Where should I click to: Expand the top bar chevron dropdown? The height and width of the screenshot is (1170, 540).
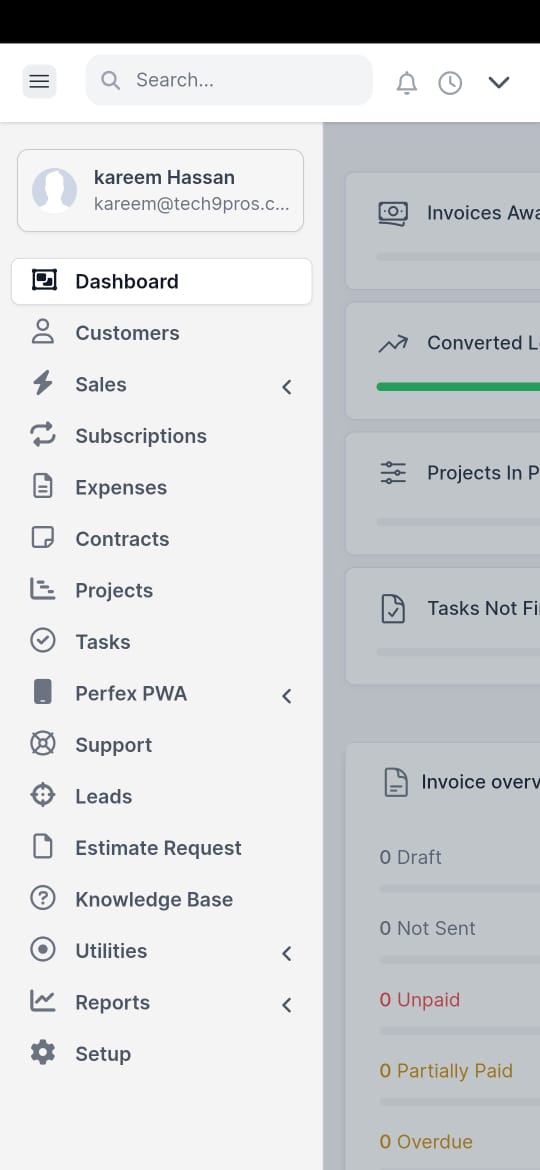point(499,82)
